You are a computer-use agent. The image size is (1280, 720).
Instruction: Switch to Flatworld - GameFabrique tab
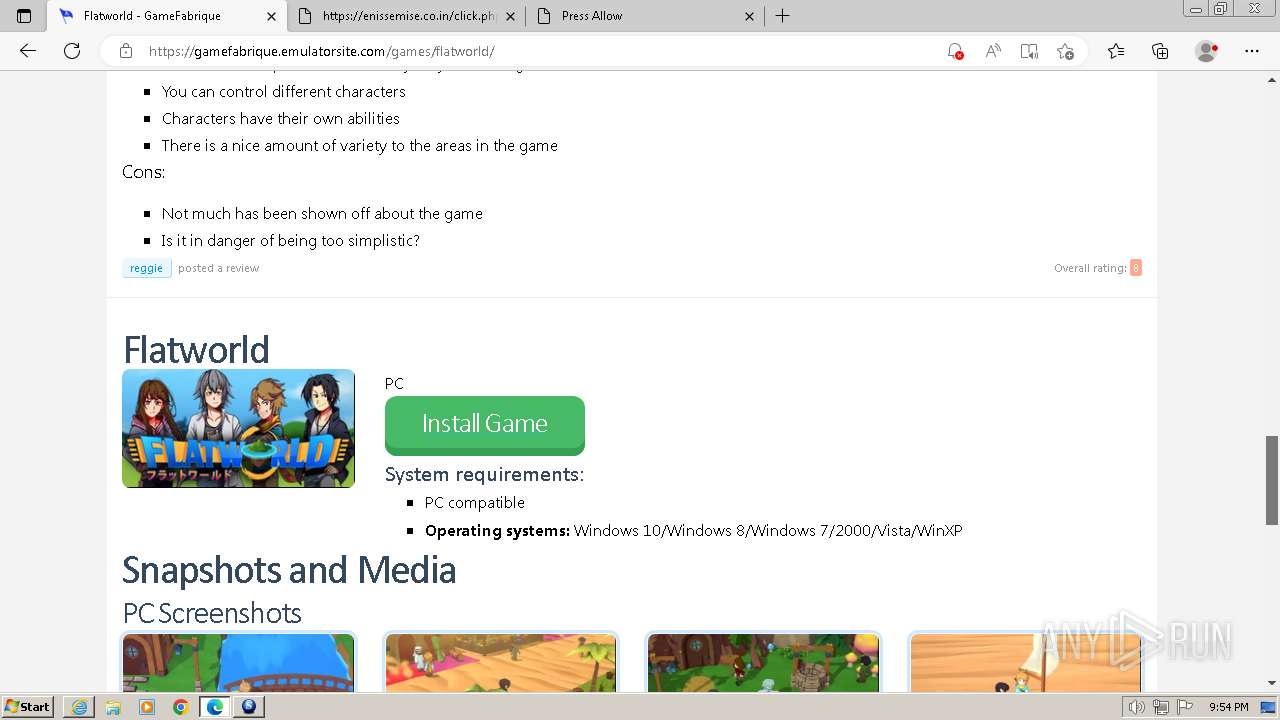pyautogui.click(x=166, y=16)
